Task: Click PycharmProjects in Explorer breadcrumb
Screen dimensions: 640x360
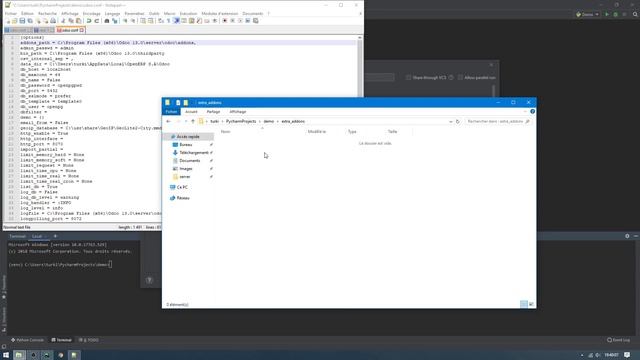Action: pyautogui.click(x=241, y=122)
